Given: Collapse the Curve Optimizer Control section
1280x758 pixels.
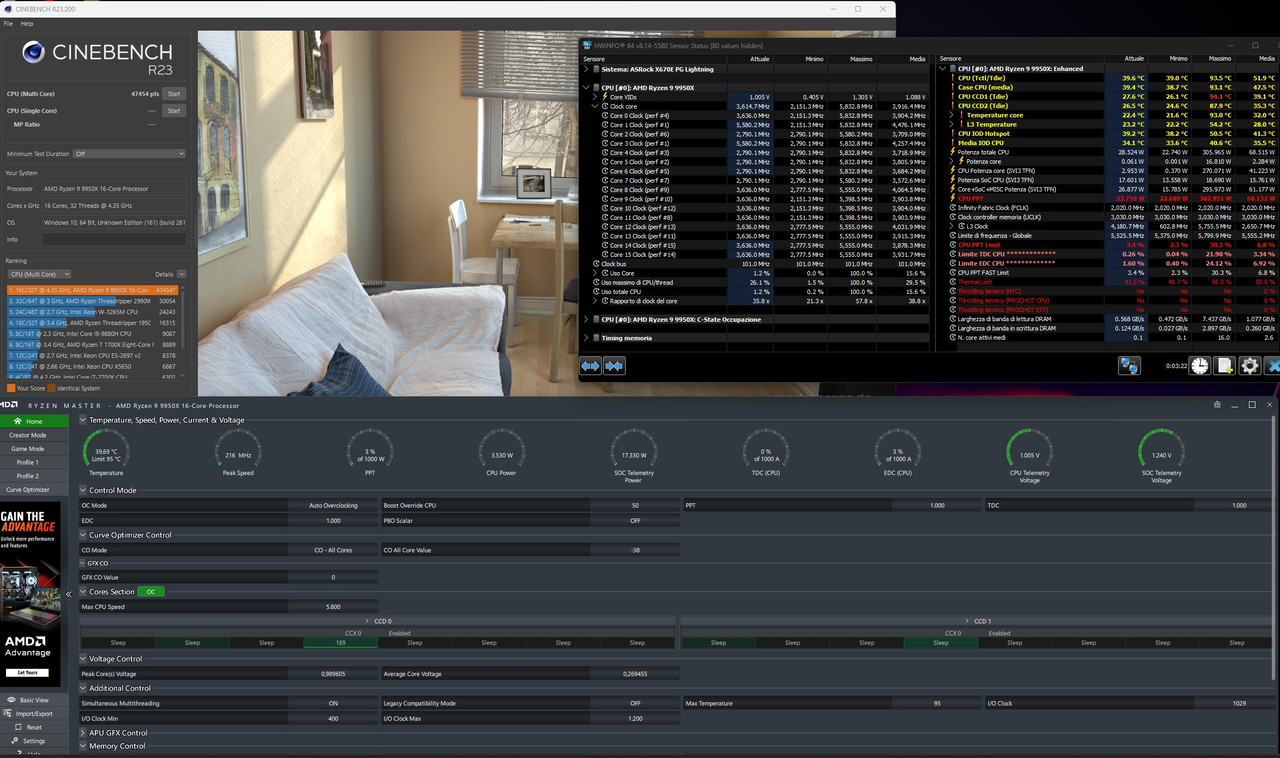Looking at the screenshot, I should pos(84,535).
